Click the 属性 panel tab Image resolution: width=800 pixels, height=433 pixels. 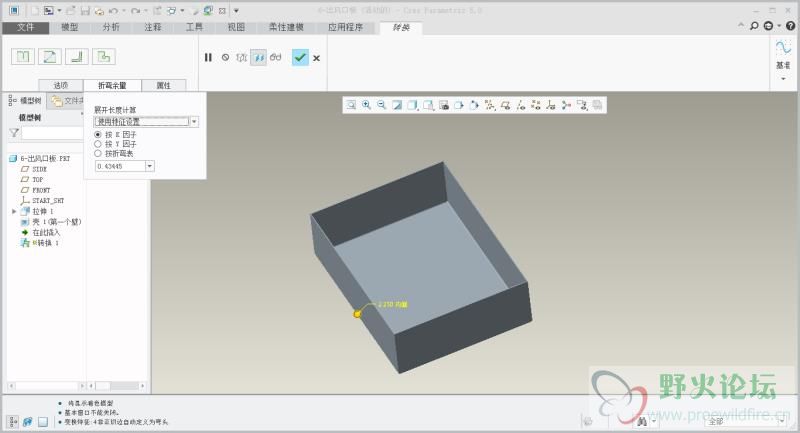[x=164, y=86]
